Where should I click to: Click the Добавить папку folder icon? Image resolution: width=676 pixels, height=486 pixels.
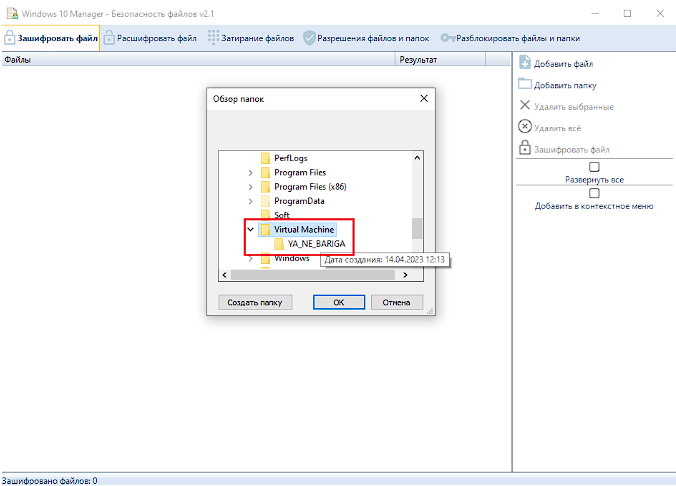(525, 84)
